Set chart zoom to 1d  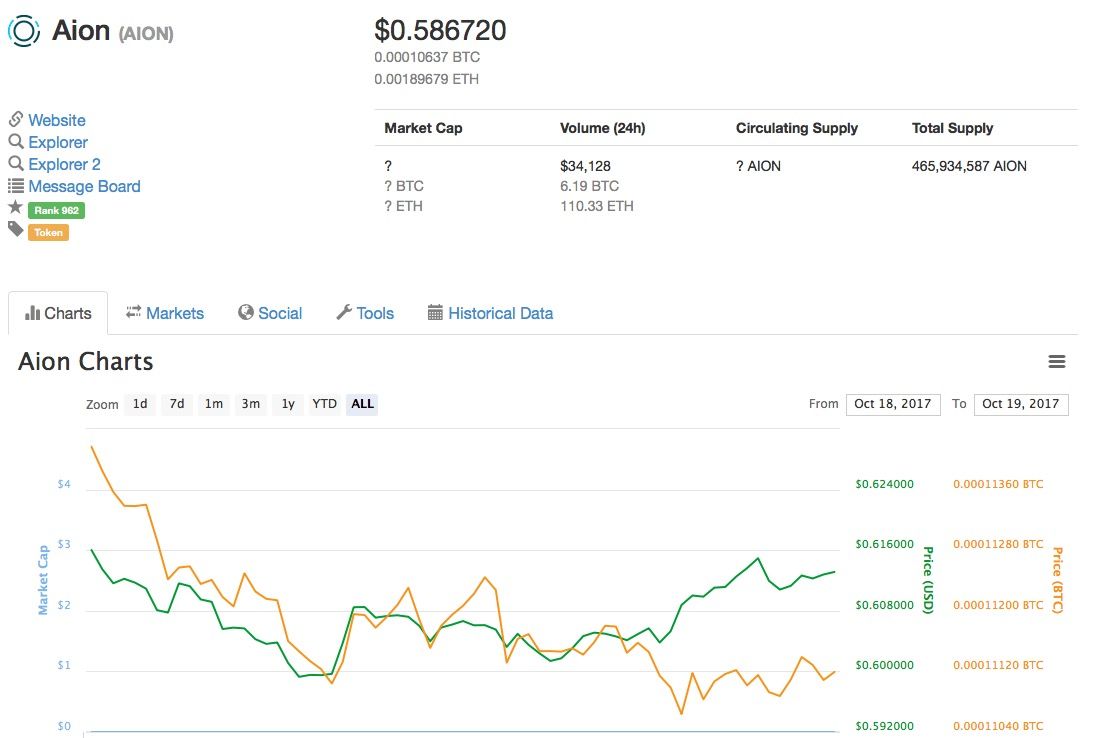pyautogui.click(x=140, y=404)
